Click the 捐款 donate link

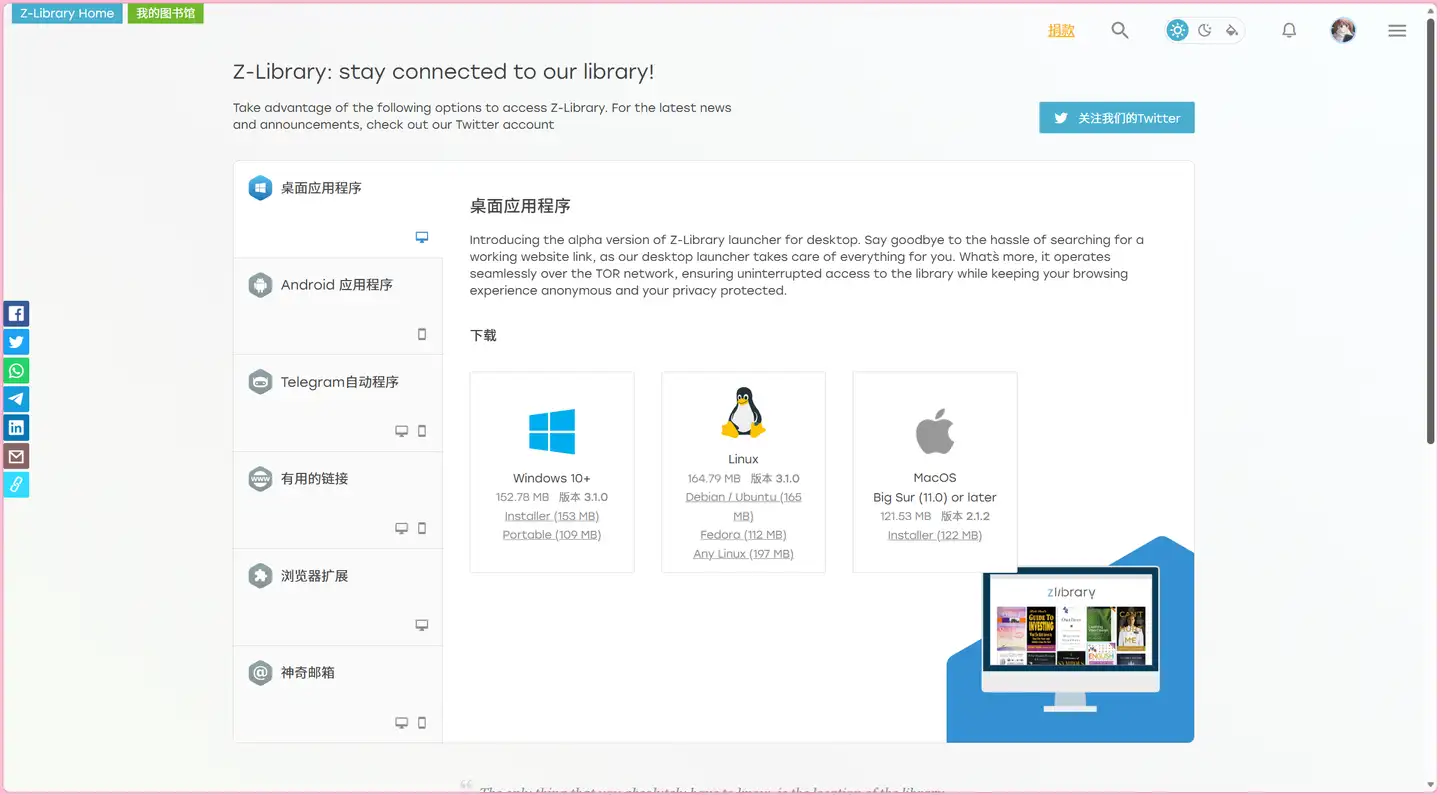pos(1061,30)
